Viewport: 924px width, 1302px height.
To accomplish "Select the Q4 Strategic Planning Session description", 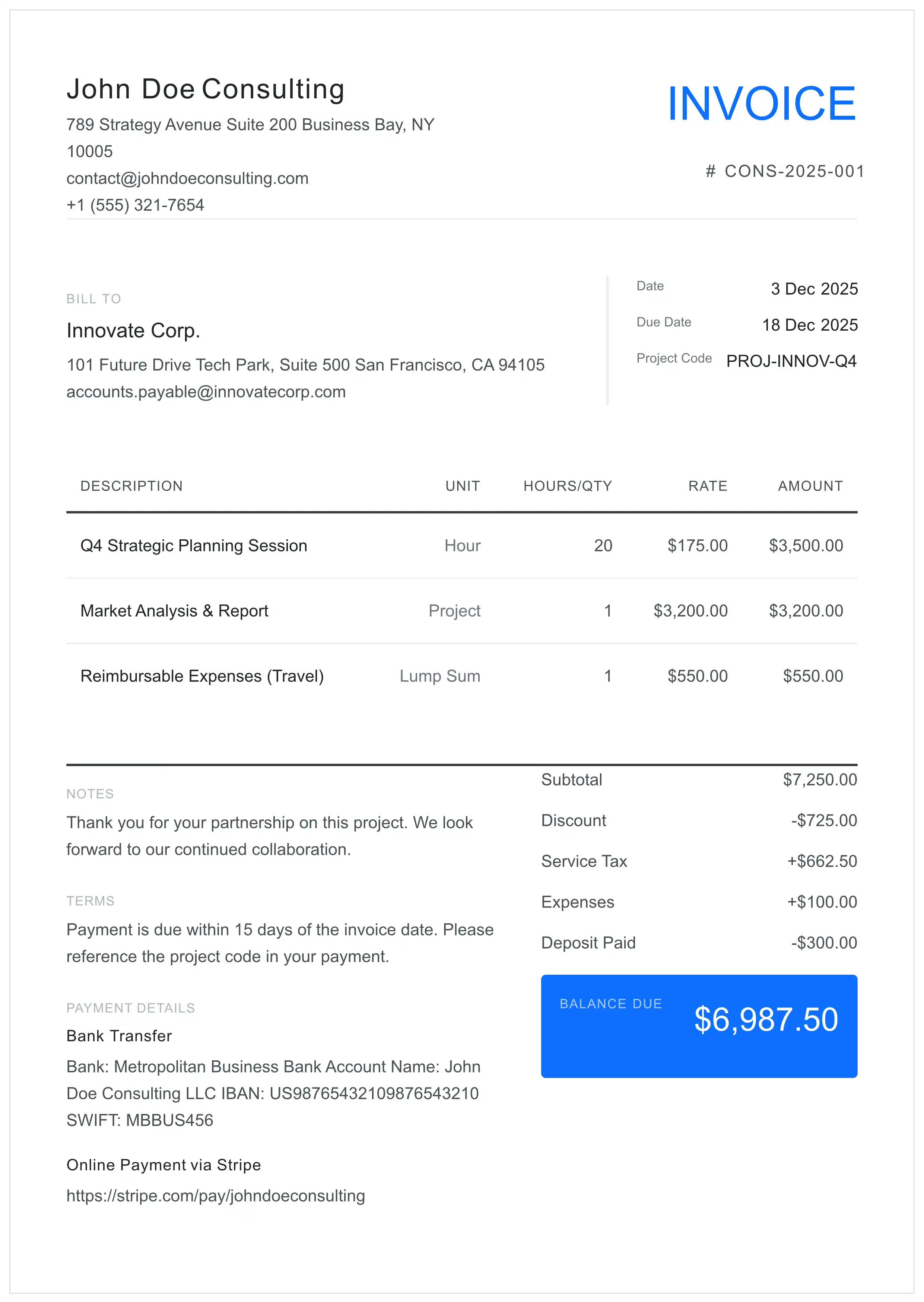I will point(193,545).
